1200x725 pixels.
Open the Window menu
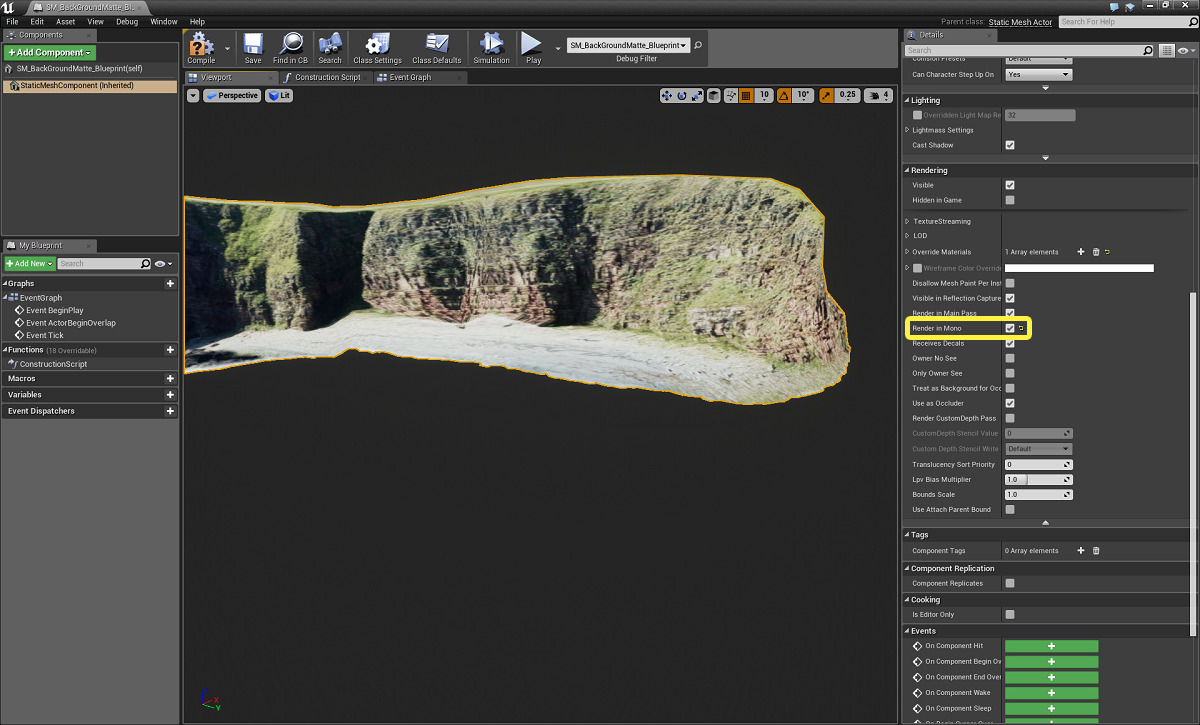click(x=163, y=20)
